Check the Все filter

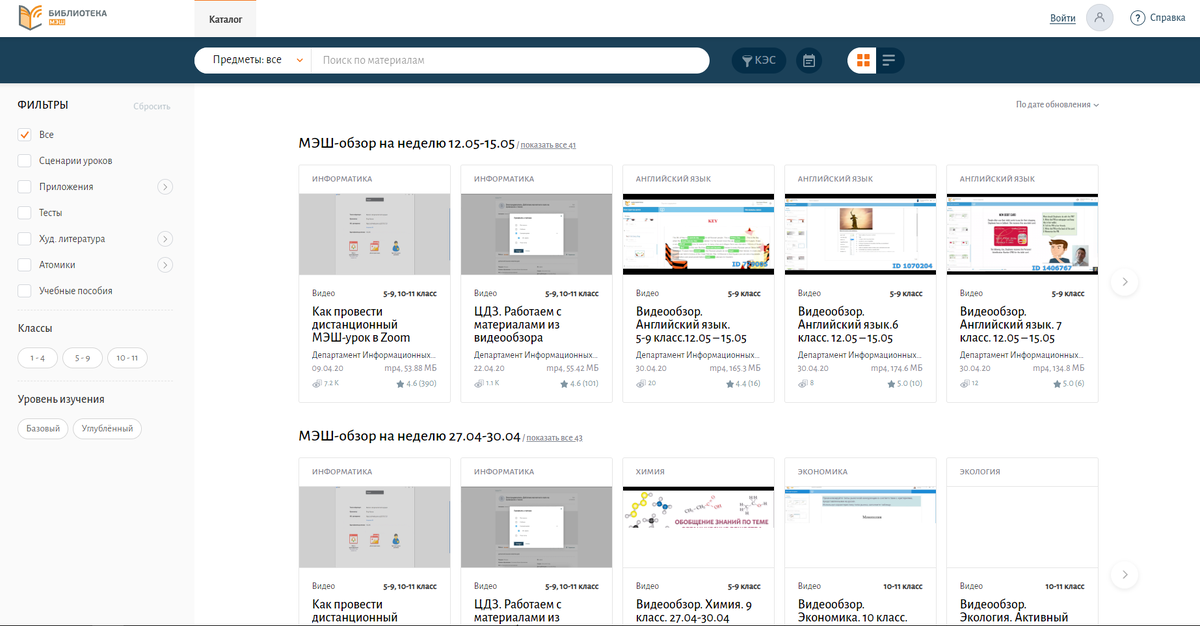point(25,134)
